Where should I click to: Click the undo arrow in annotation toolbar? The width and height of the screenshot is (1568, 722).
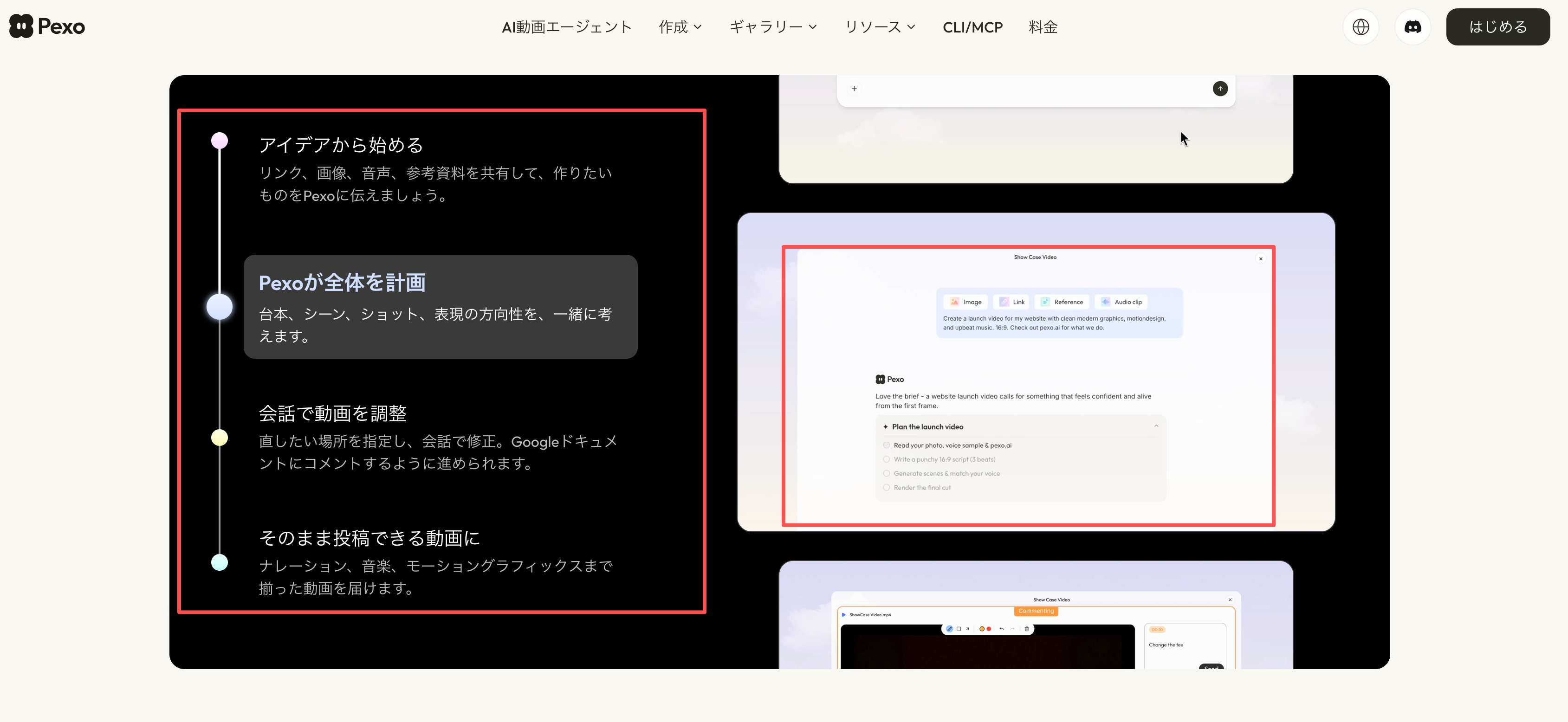tap(1001, 629)
